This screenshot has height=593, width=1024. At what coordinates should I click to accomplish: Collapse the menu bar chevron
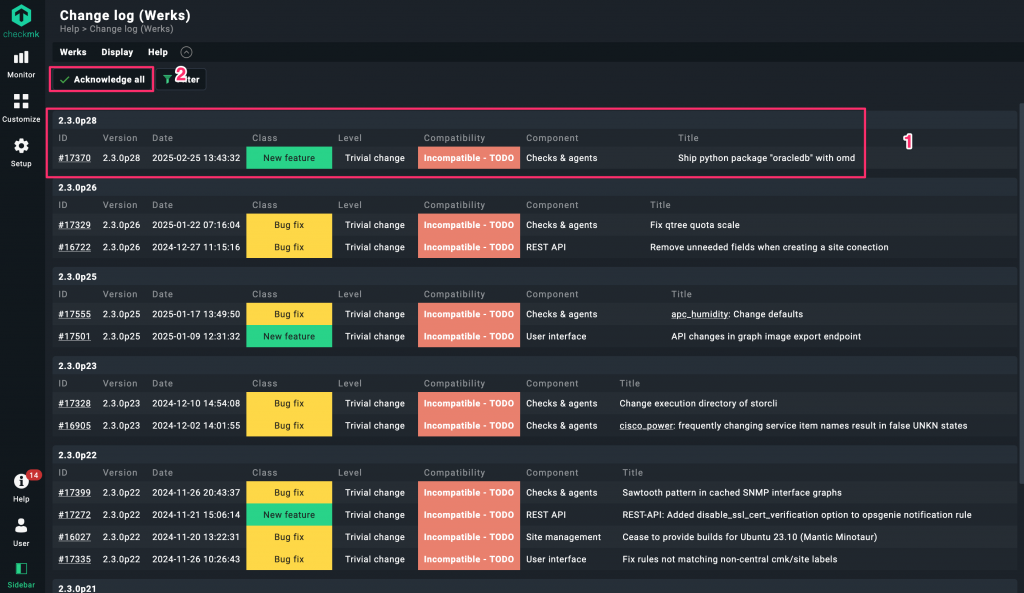186,52
